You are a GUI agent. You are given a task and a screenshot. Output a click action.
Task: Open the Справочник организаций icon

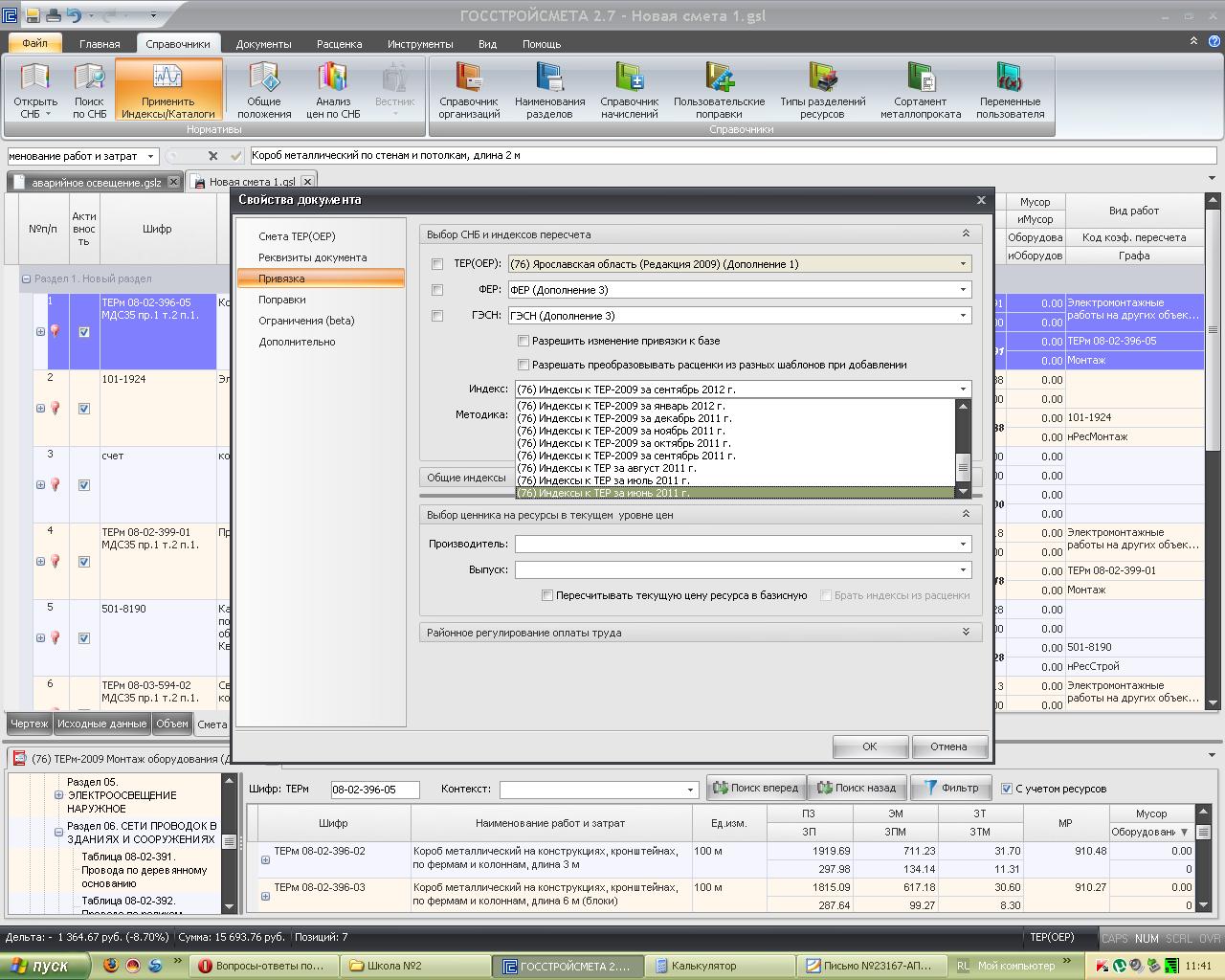click(469, 91)
